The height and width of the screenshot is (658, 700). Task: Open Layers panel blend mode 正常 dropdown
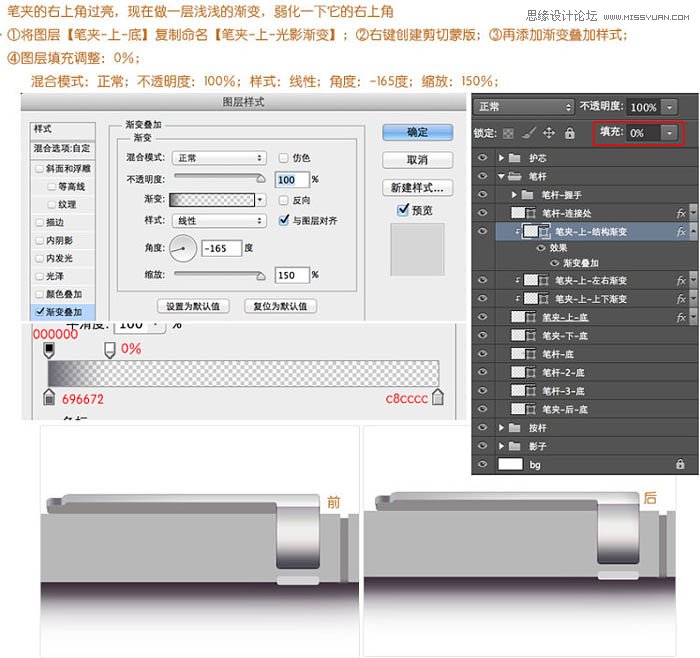(x=524, y=107)
